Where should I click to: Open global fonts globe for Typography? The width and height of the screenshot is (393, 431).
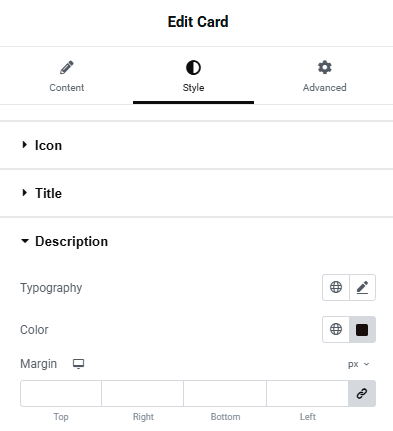click(x=336, y=287)
